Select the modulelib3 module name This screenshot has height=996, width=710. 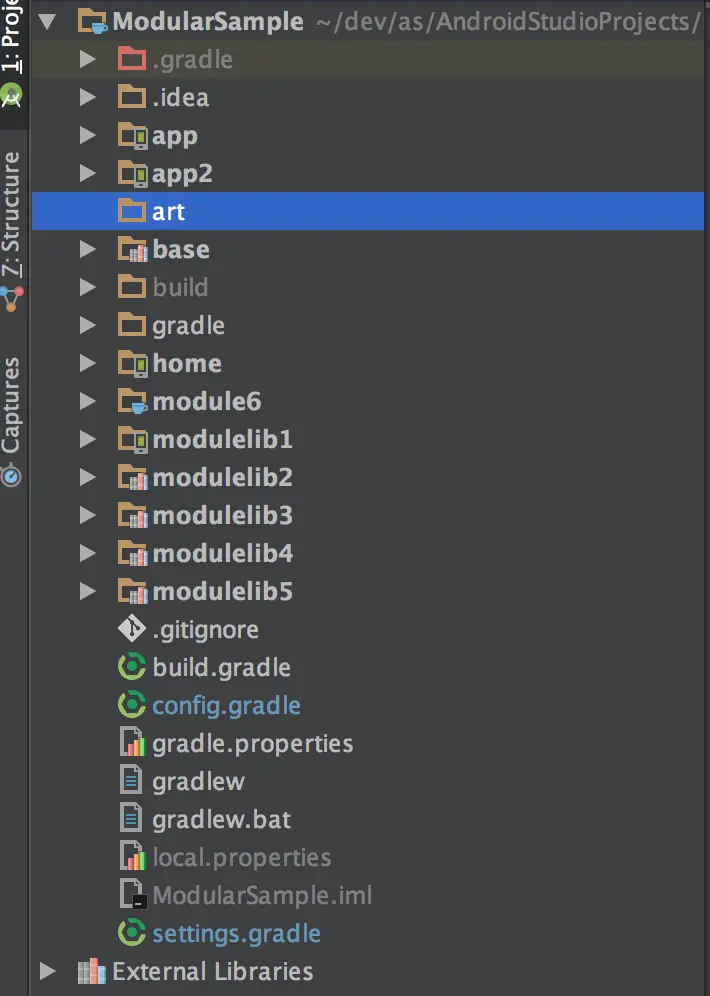tap(222, 515)
